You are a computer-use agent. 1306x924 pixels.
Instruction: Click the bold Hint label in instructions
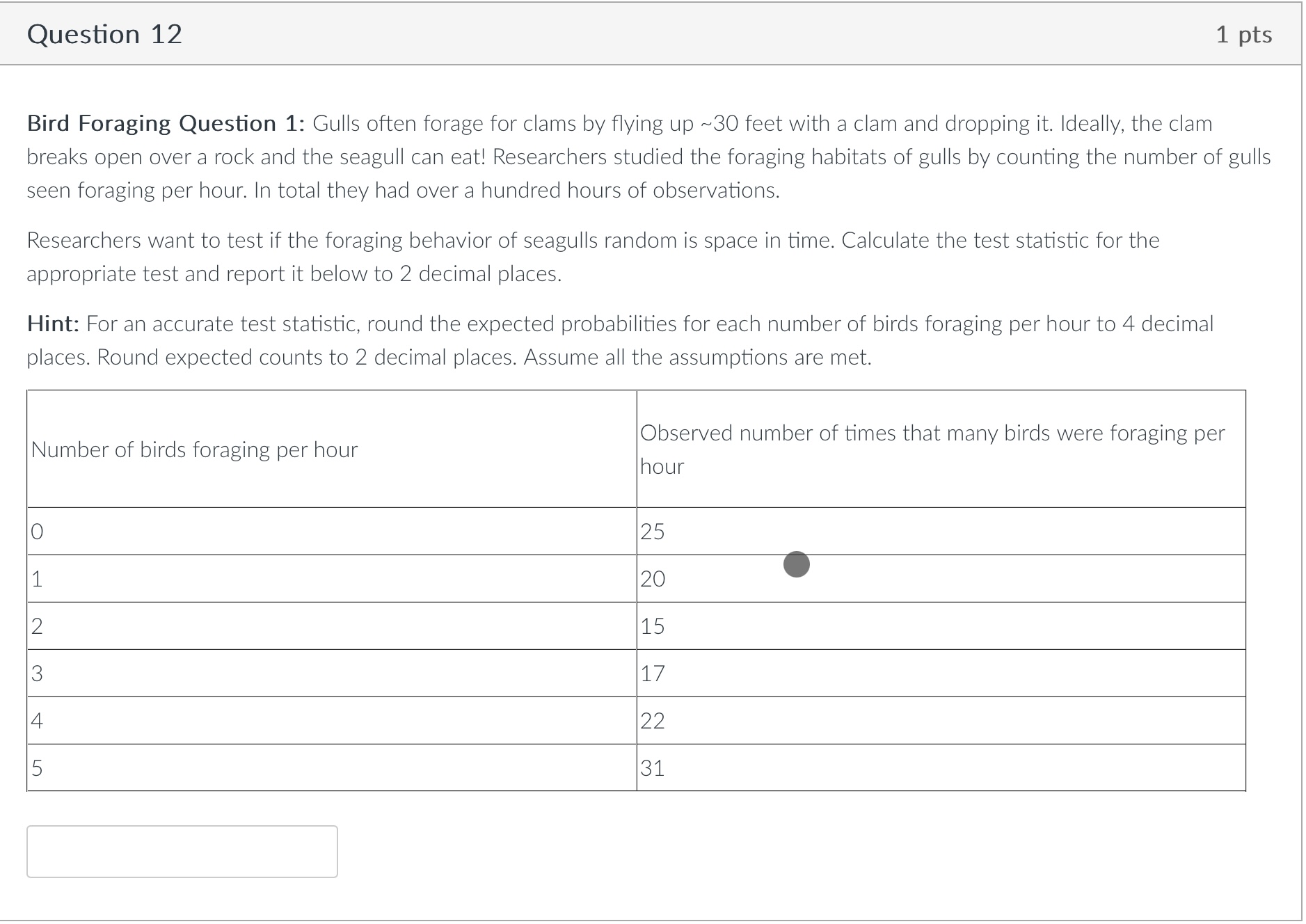[53, 323]
